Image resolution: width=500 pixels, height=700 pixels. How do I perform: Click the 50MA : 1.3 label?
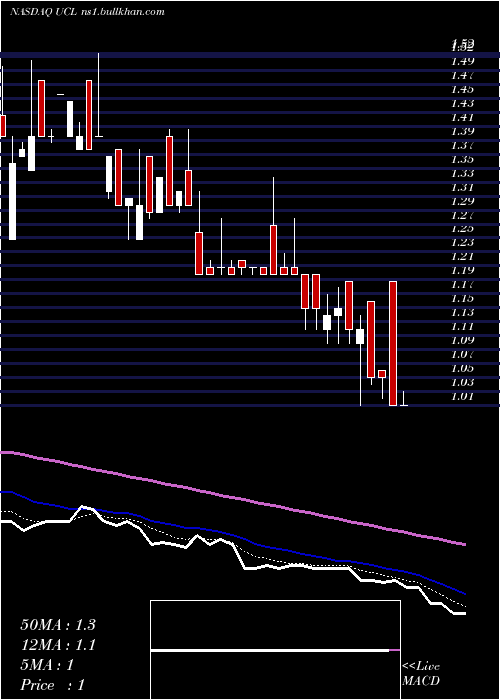(58, 625)
